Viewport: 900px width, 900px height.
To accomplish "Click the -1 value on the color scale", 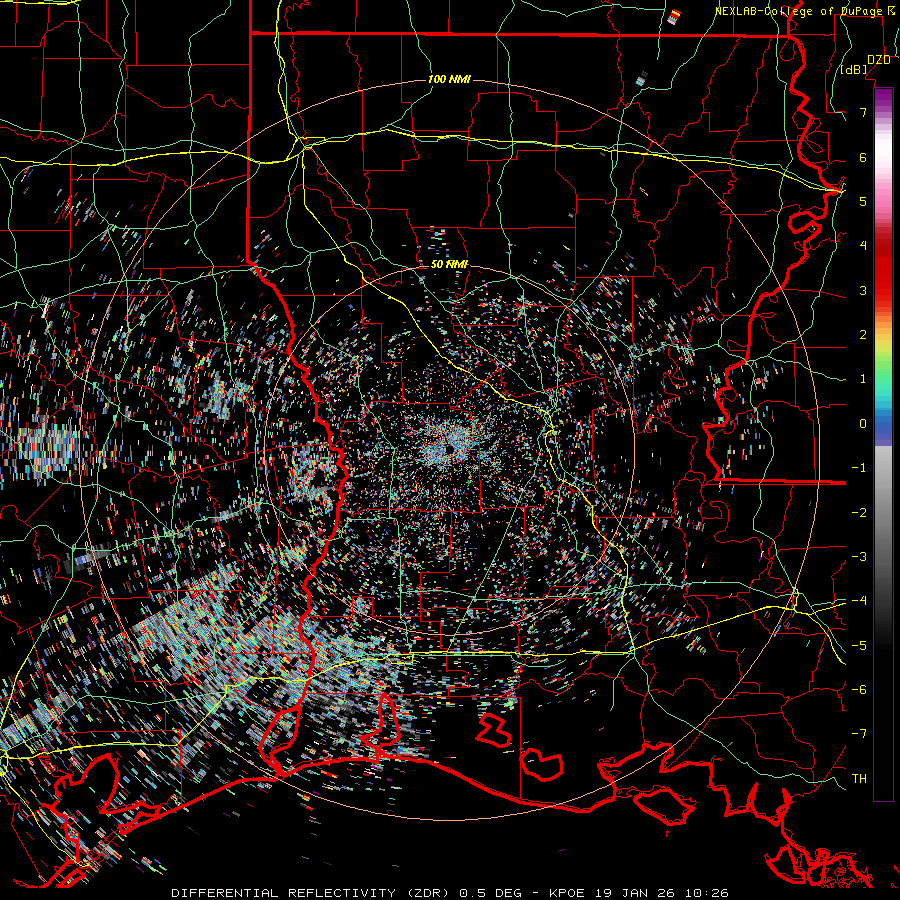I will coord(859,468).
